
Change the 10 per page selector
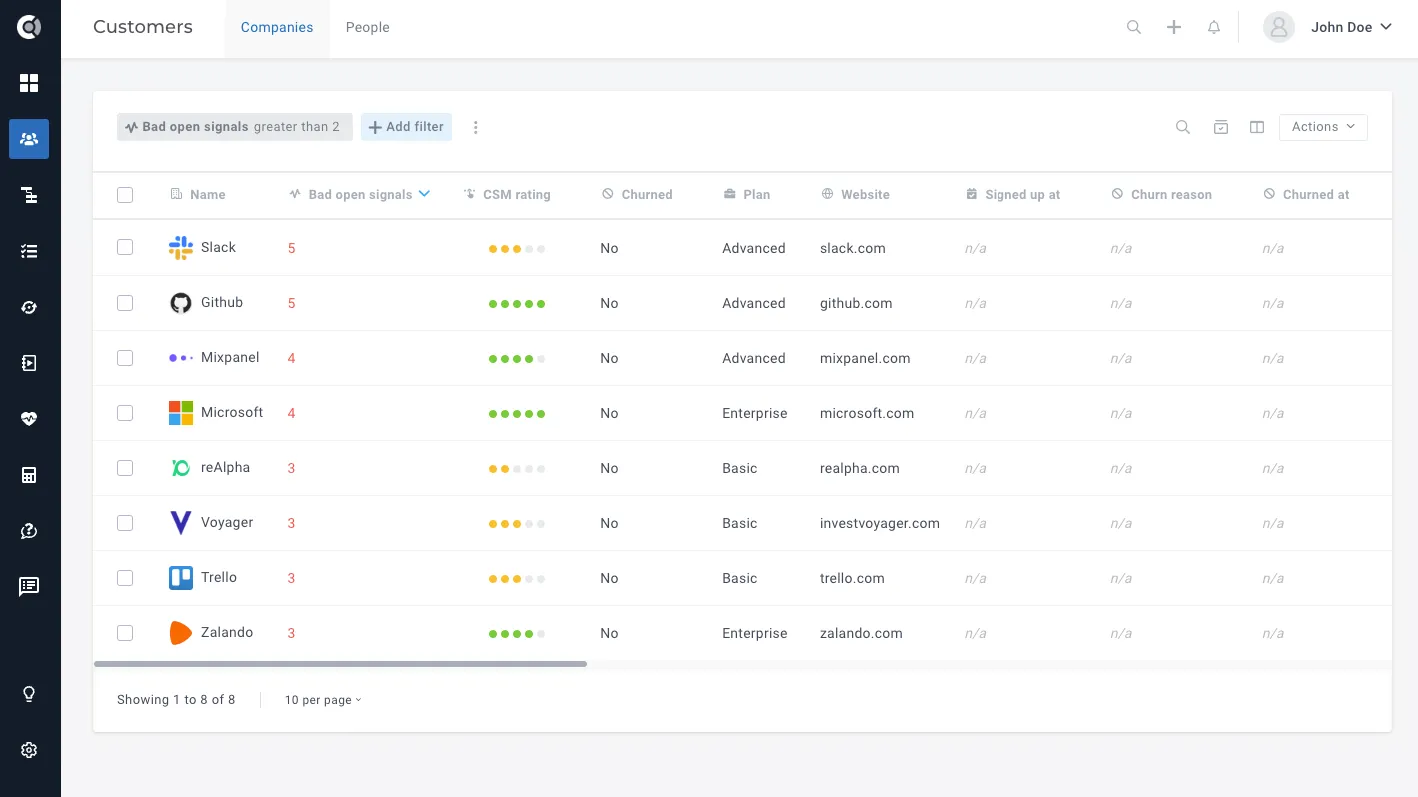click(x=323, y=700)
